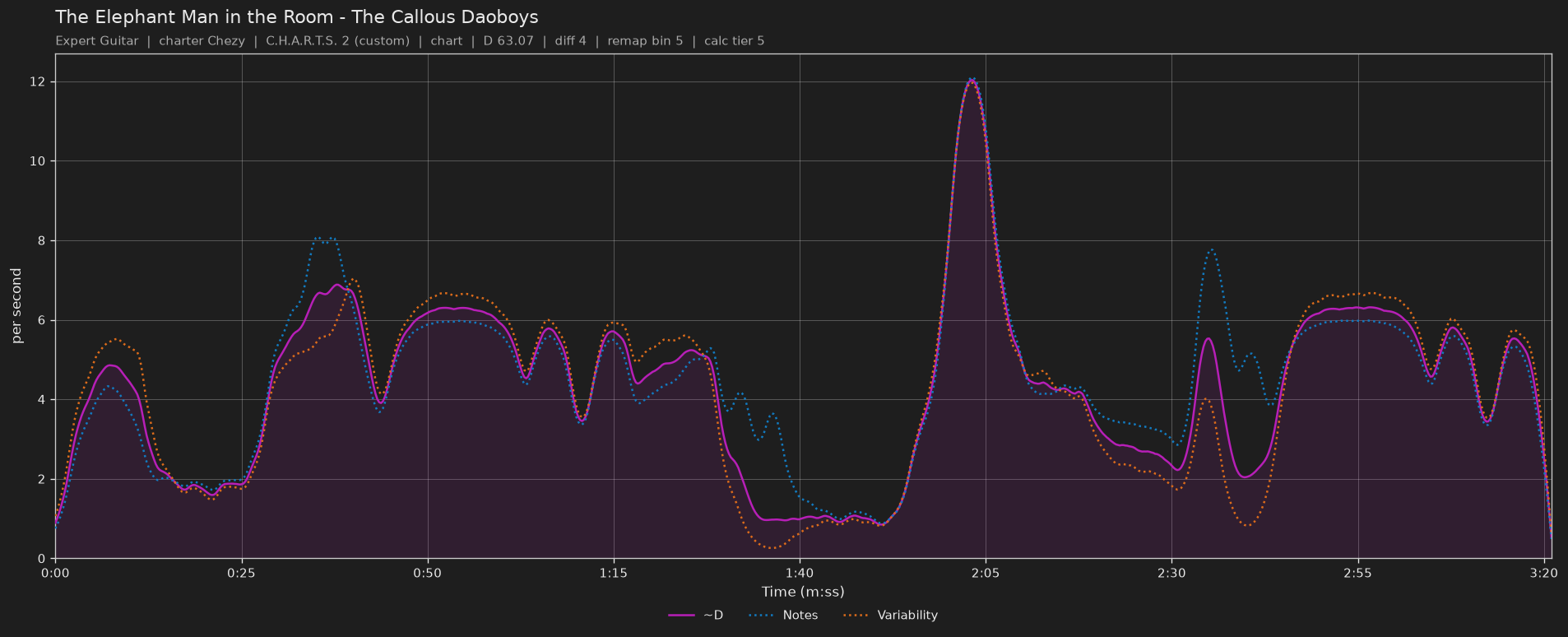Viewport: 1568px width, 637px height.
Task: Click the 'C.H.A.R.T.S. 2 (custom)' text
Action: tap(337, 41)
